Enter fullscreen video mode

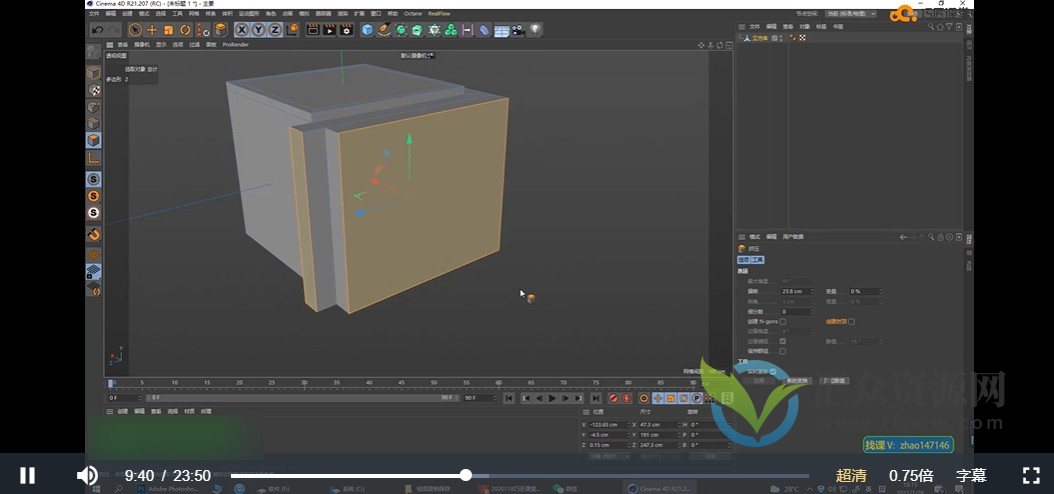pos(1030,476)
